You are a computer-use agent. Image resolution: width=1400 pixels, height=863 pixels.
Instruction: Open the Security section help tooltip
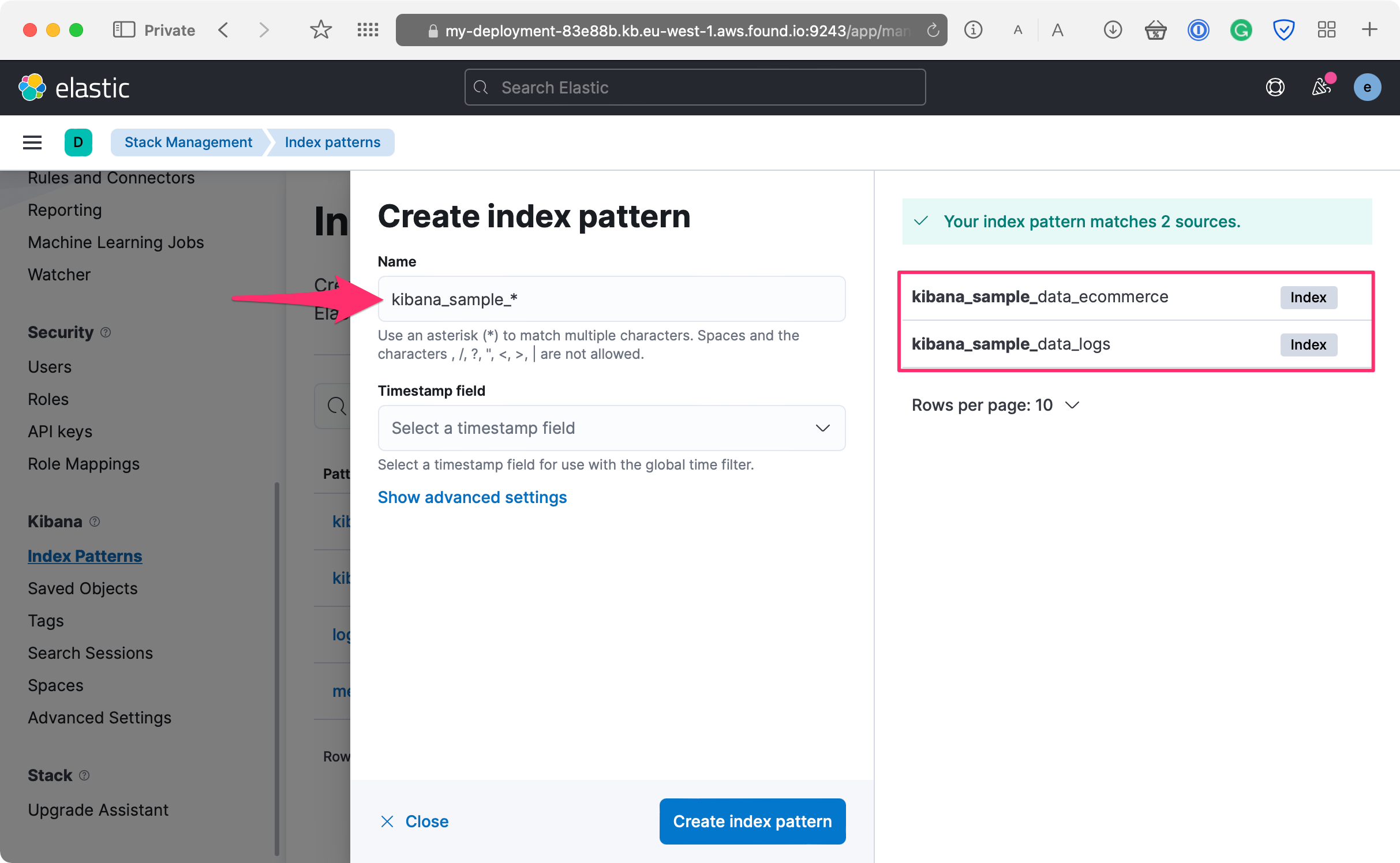[106, 332]
